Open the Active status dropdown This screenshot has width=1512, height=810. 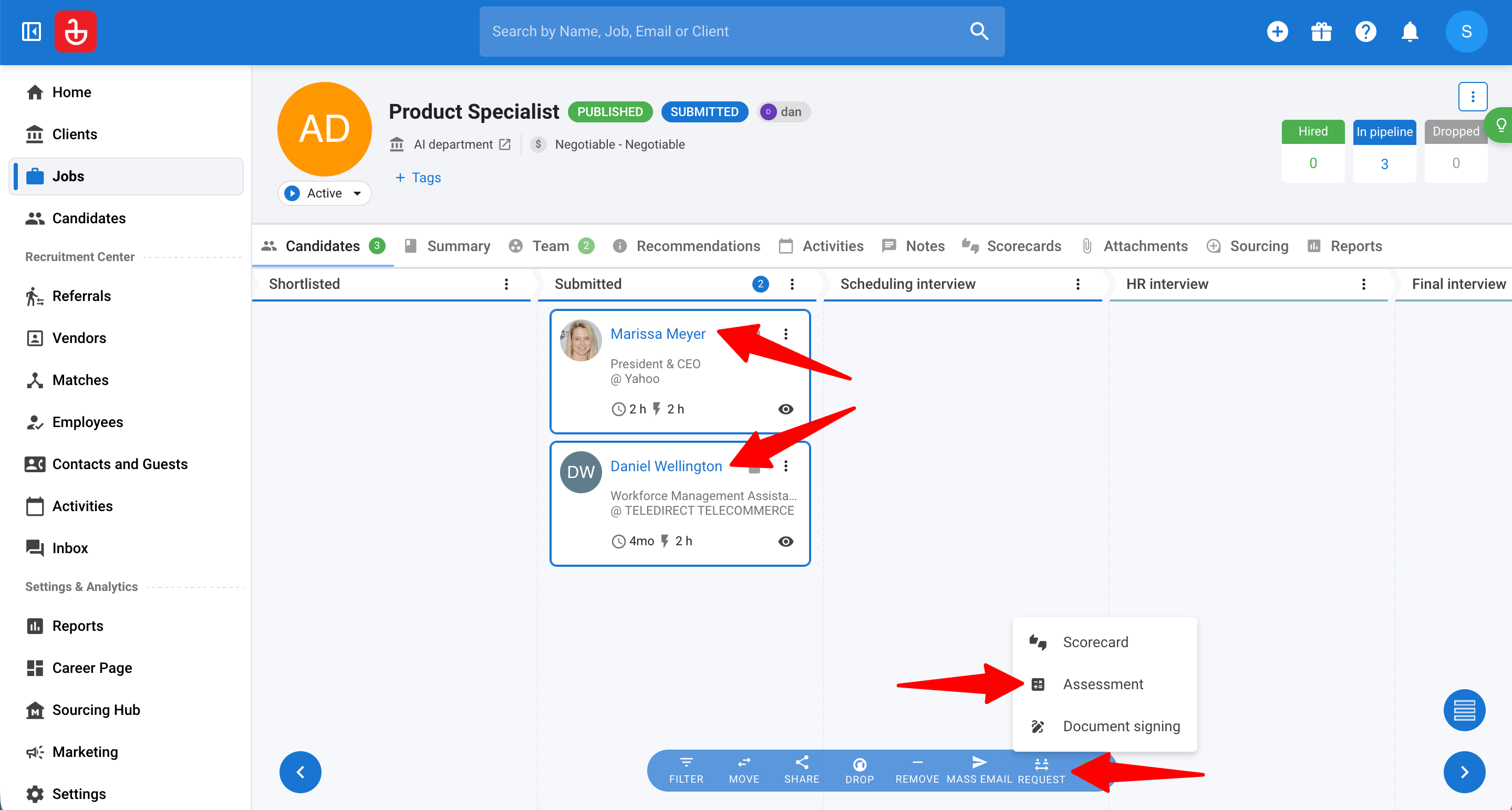click(x=324, y=193)
